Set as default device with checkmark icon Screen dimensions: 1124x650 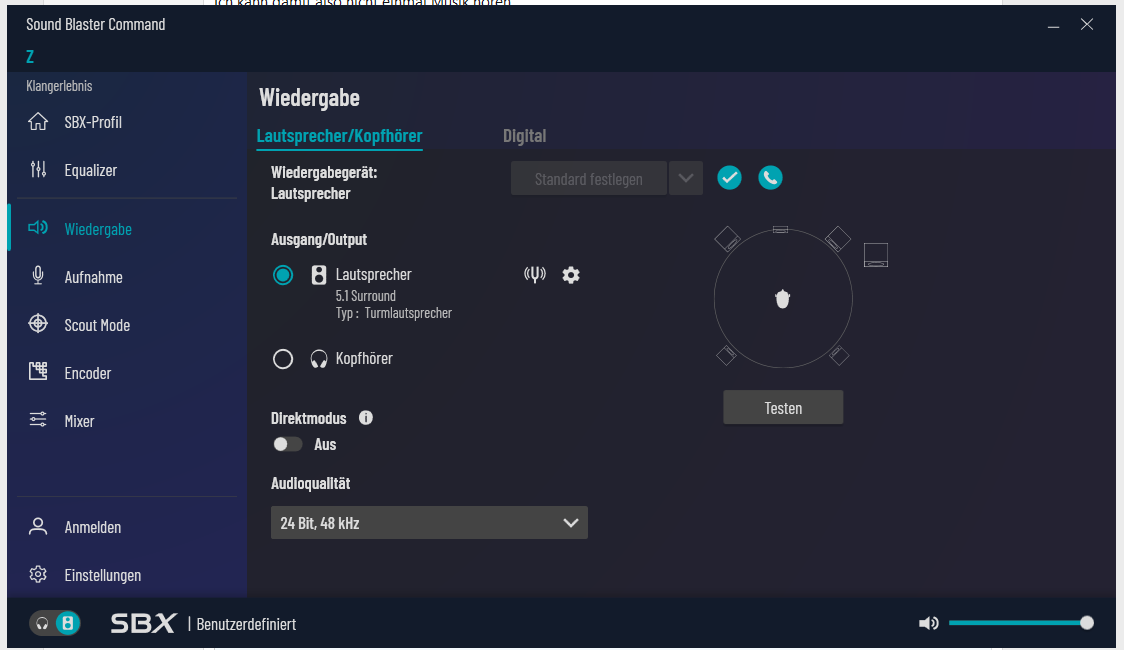click(729, 178)
